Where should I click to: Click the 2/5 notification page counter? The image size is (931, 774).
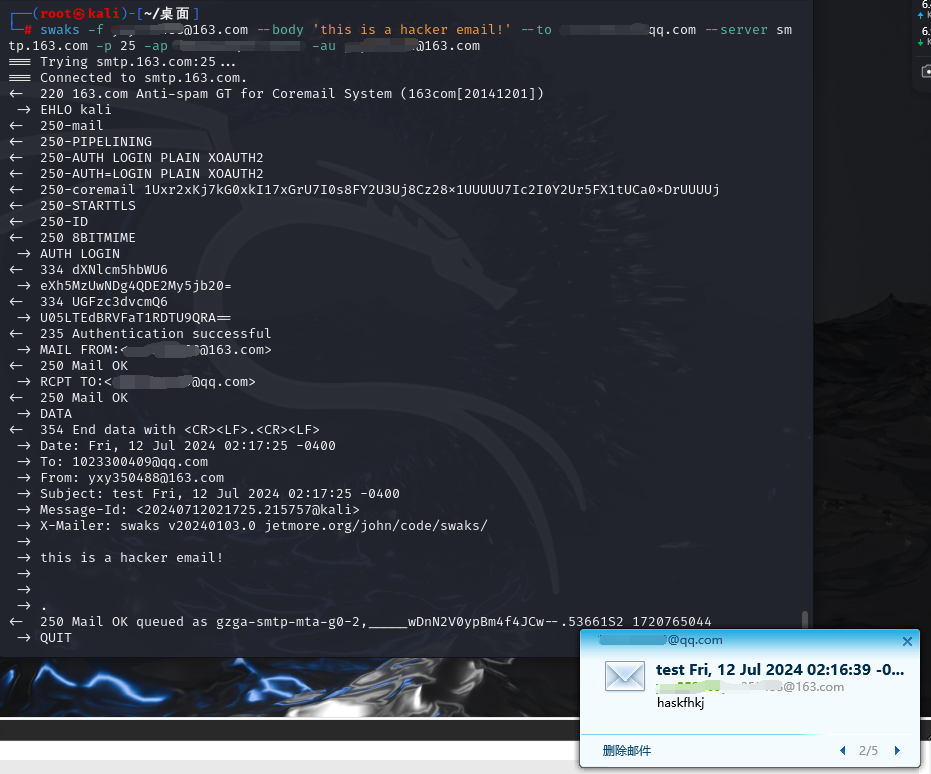click(x=868, y=750)
